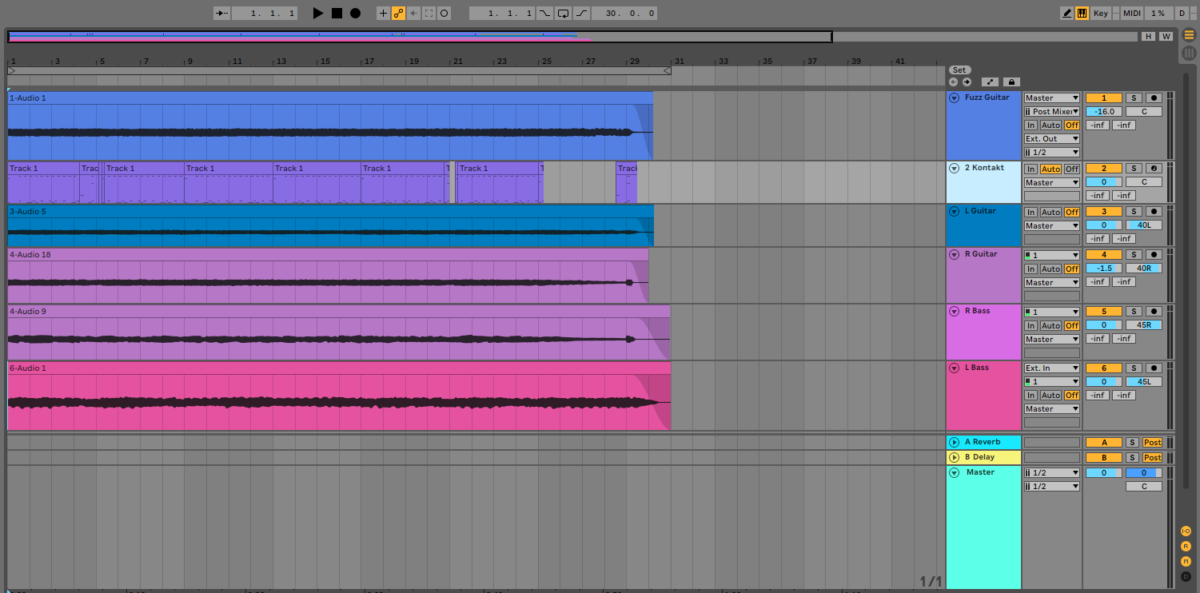Toggle Lock Envelopes padlock icon
The width and height of the screenshot is (1200, 593).
click(x=1012, y=81)
